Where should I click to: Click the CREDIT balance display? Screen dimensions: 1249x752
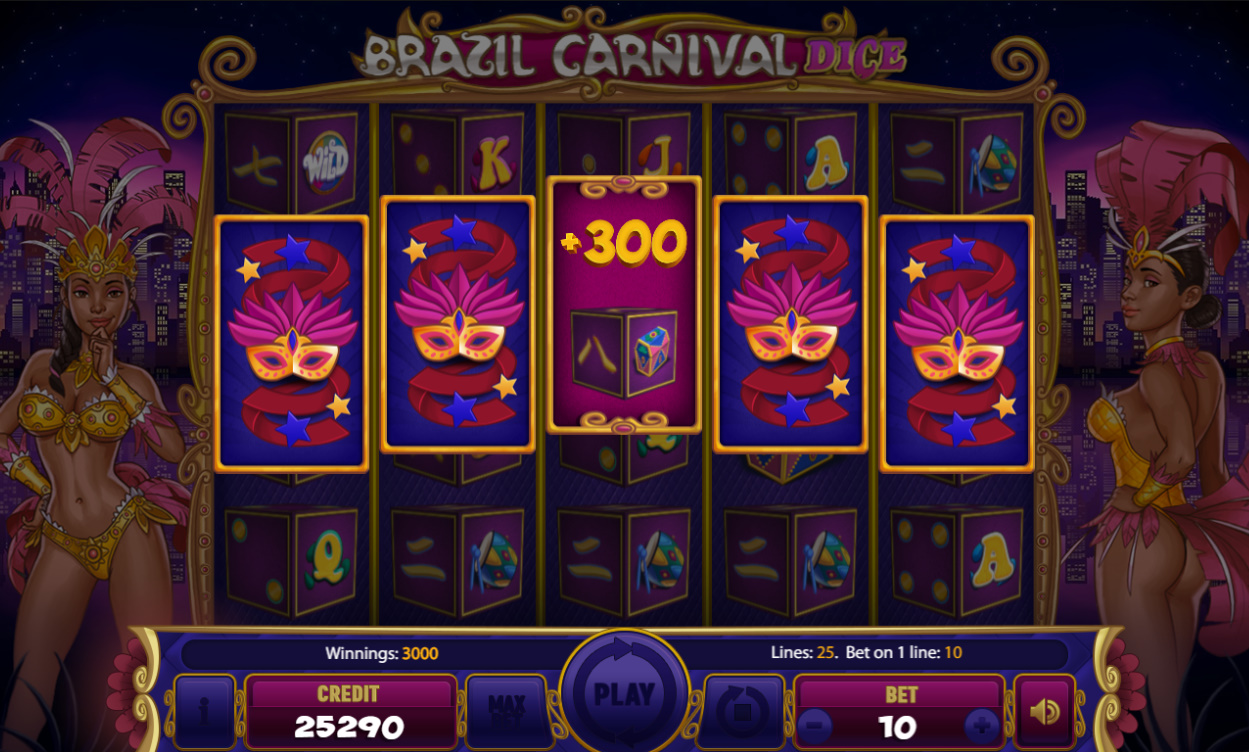click(x=349, y=711)
